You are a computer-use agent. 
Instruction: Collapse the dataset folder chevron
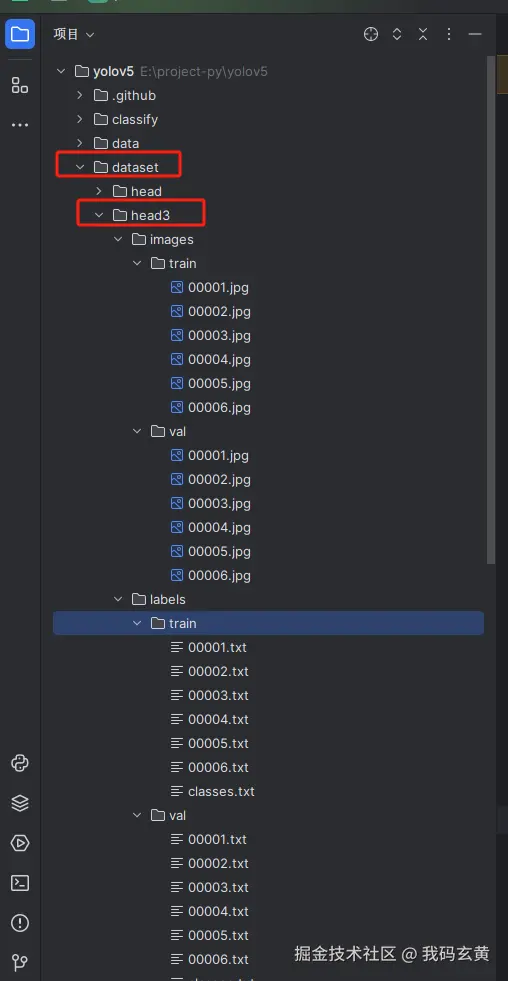[x=79, y=167]
